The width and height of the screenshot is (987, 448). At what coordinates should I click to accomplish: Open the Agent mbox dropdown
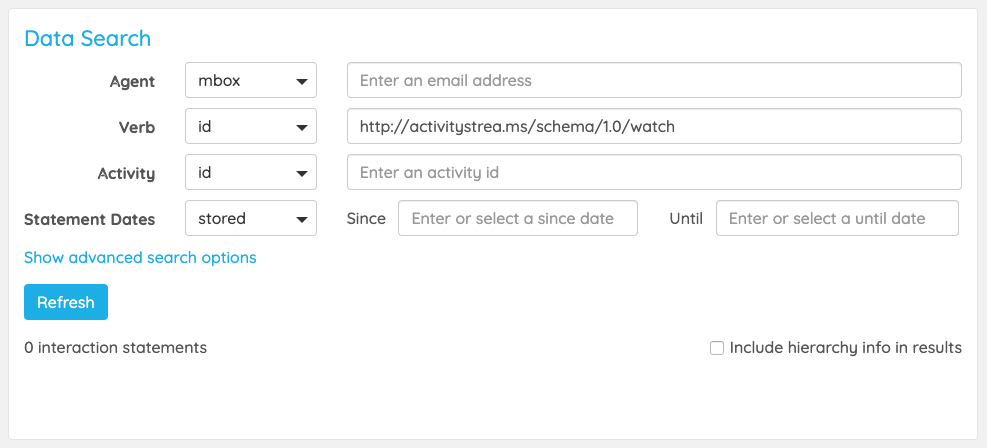tap(251, 81)
